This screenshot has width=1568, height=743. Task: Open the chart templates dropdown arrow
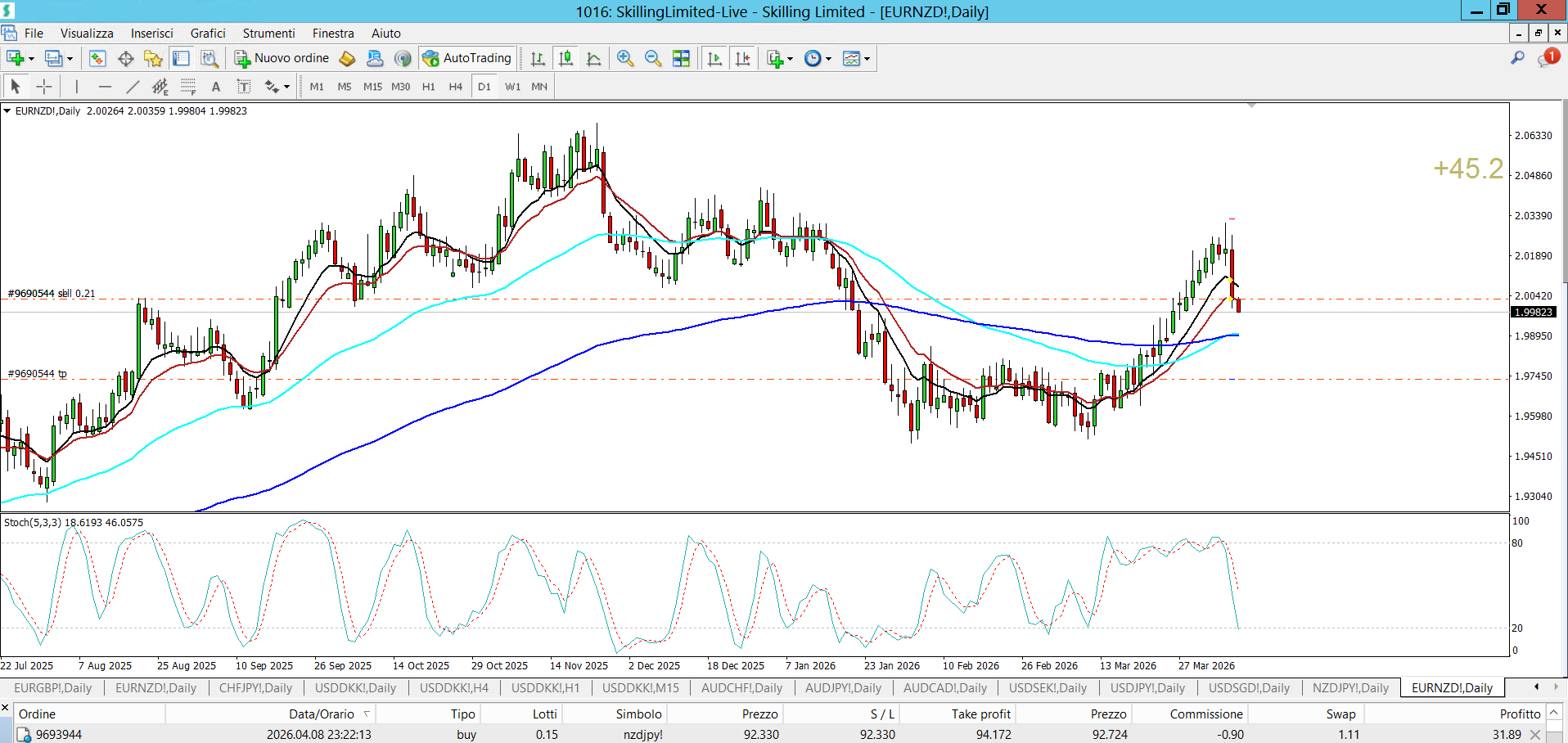(867, 59)
